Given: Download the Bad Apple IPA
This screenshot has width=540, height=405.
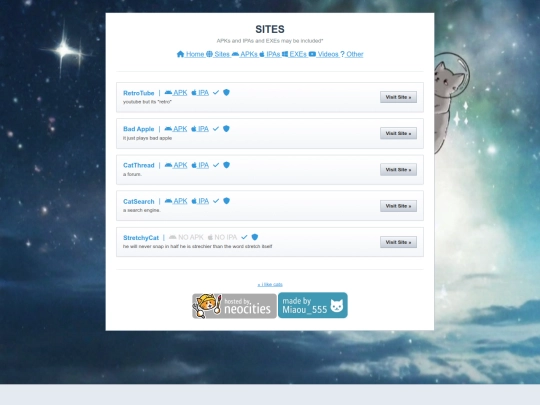Looking at the screenshot, I should pos(200,129).
